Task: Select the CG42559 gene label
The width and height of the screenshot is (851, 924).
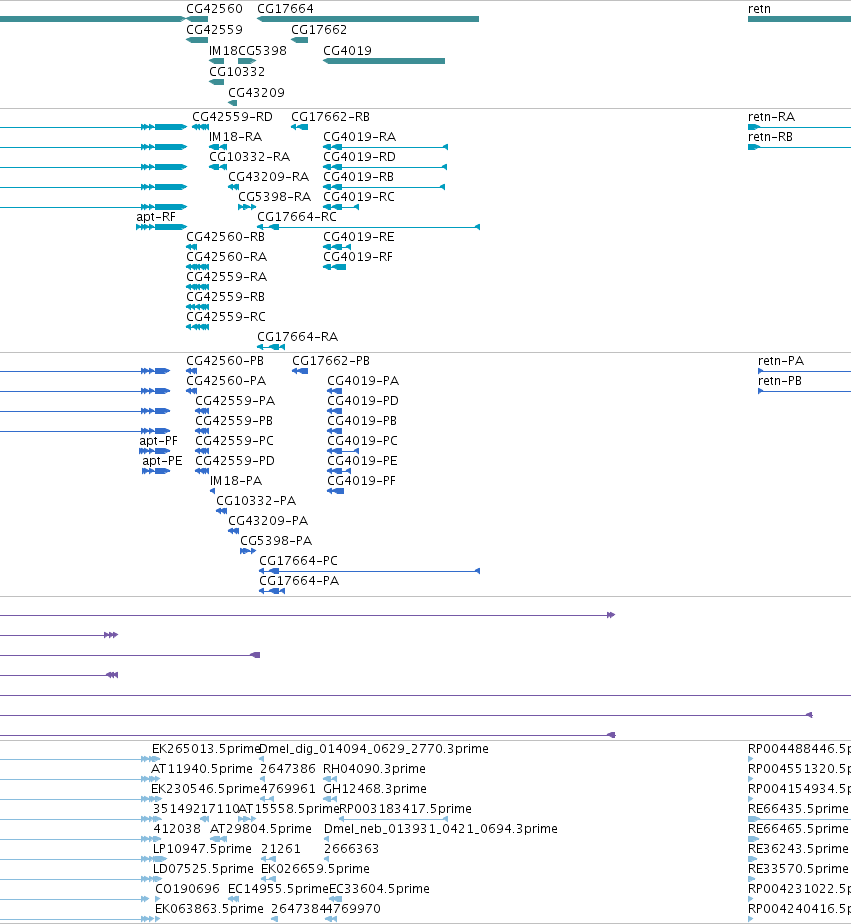Action: (214, 29)
